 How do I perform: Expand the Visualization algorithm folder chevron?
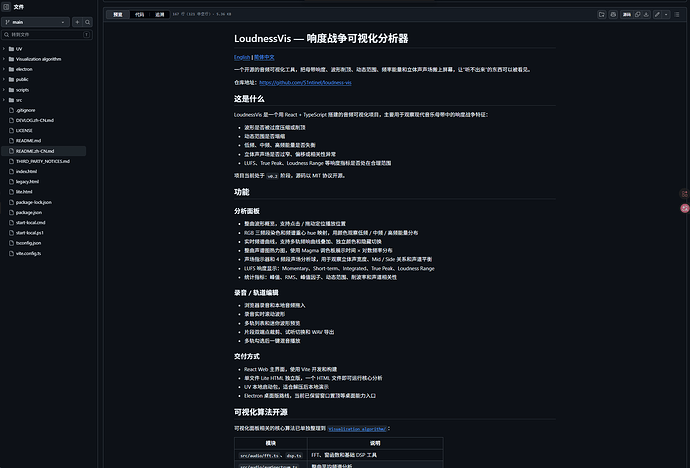4,59
